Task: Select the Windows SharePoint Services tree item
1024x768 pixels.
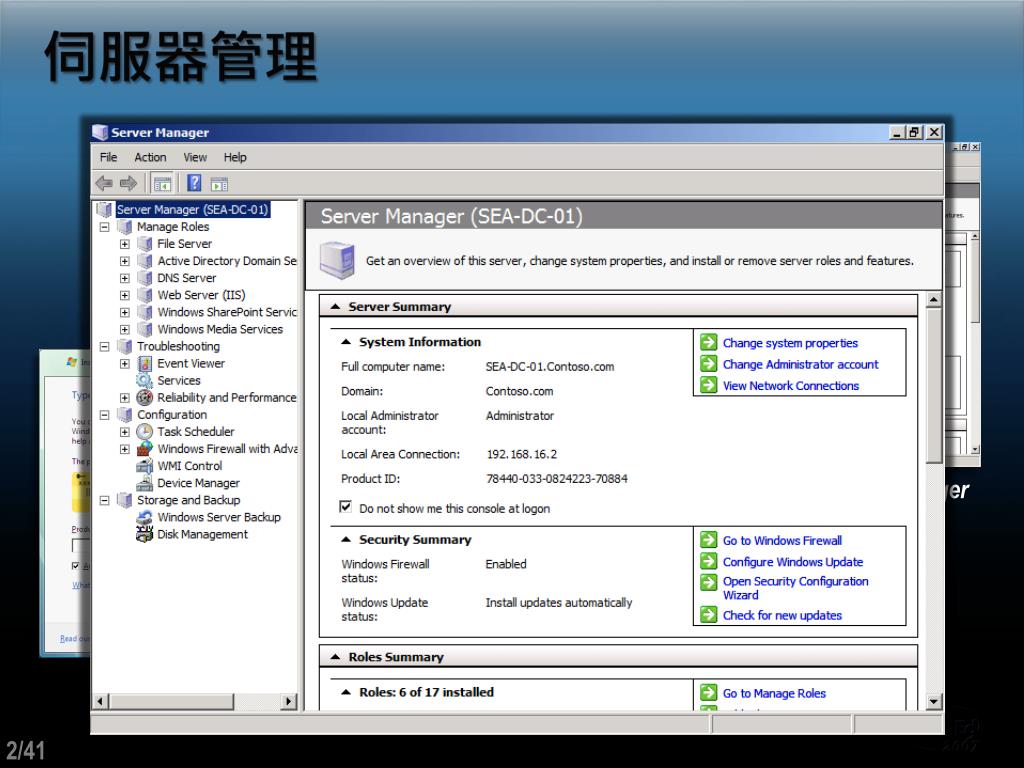Action: click(227, 312)
